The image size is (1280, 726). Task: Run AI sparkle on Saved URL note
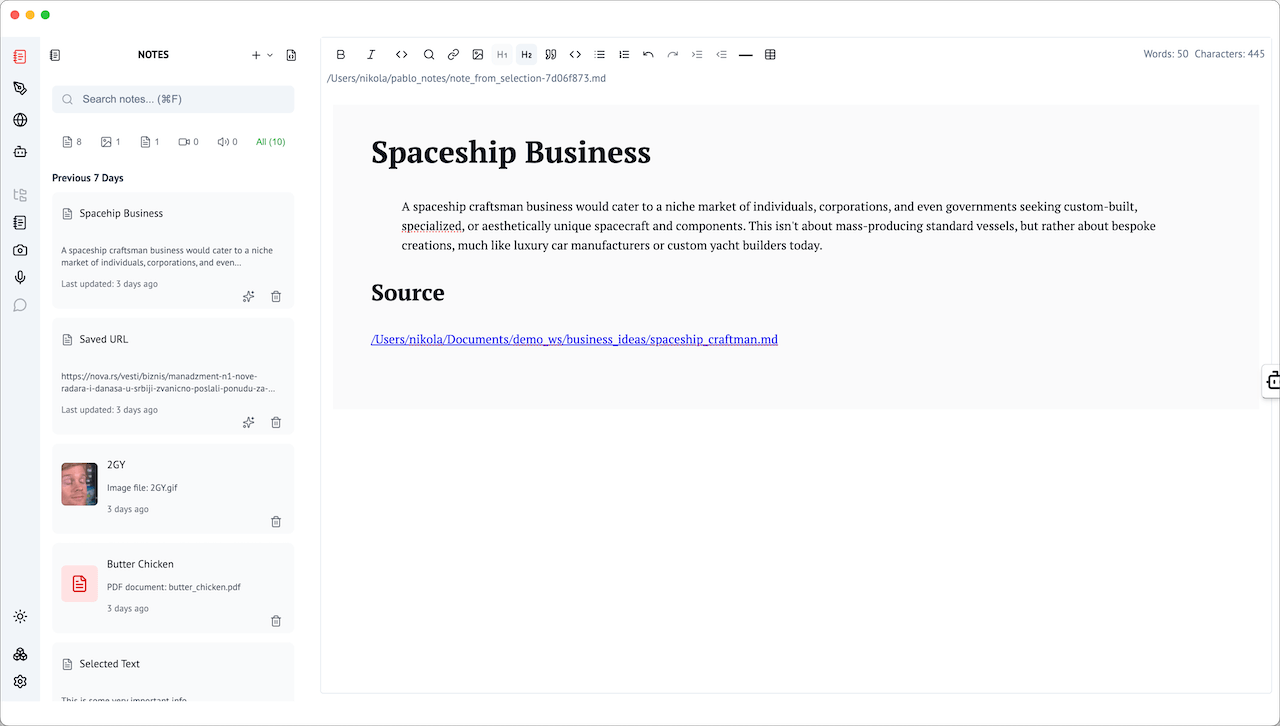point(249,422)
